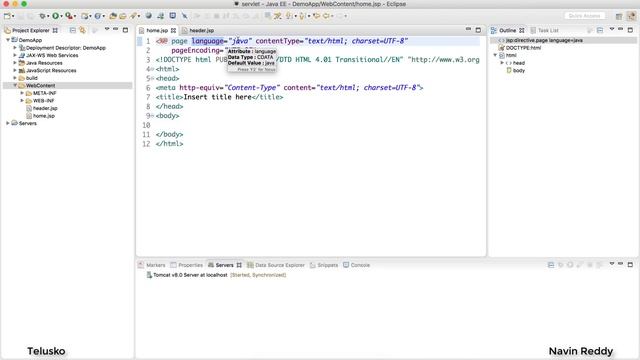Expand the JAX-WS Web Services node
This screenshot has height=360, width=640.
(x=15, y=55)
